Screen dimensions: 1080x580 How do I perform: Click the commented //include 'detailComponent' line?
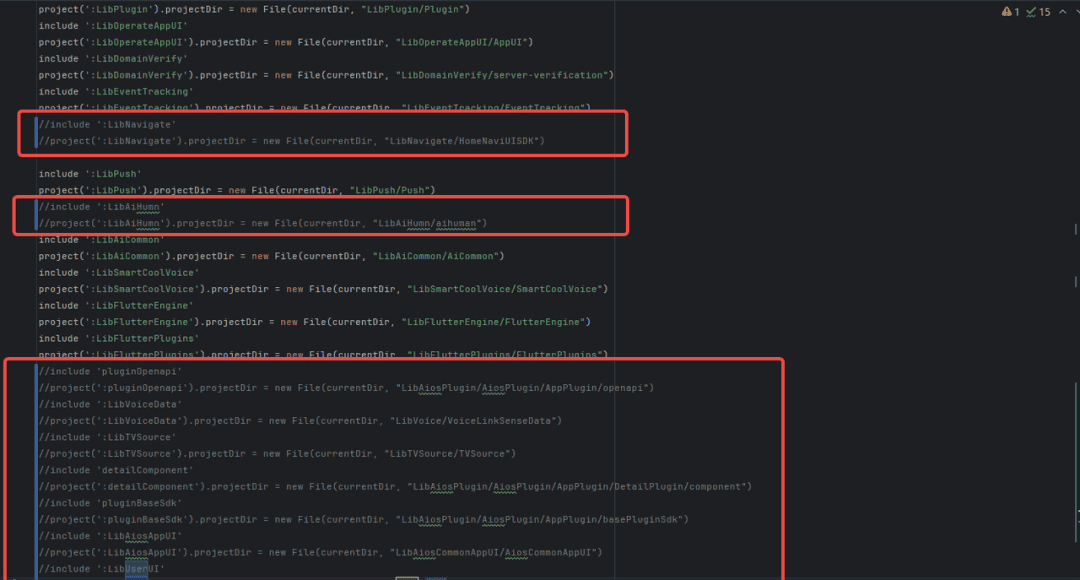[x=116, y=470]
